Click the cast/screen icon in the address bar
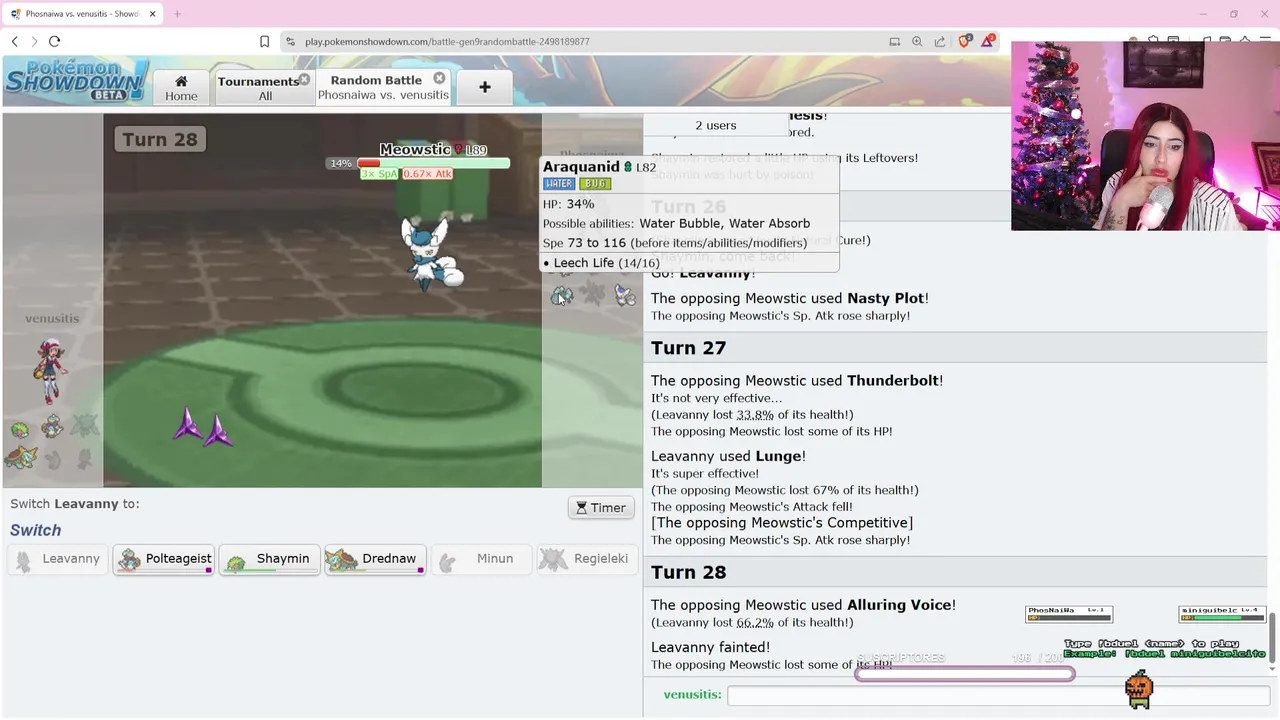Image resolution: width=1280 pixels, height=720 pixels. click(x=894, y=41)
